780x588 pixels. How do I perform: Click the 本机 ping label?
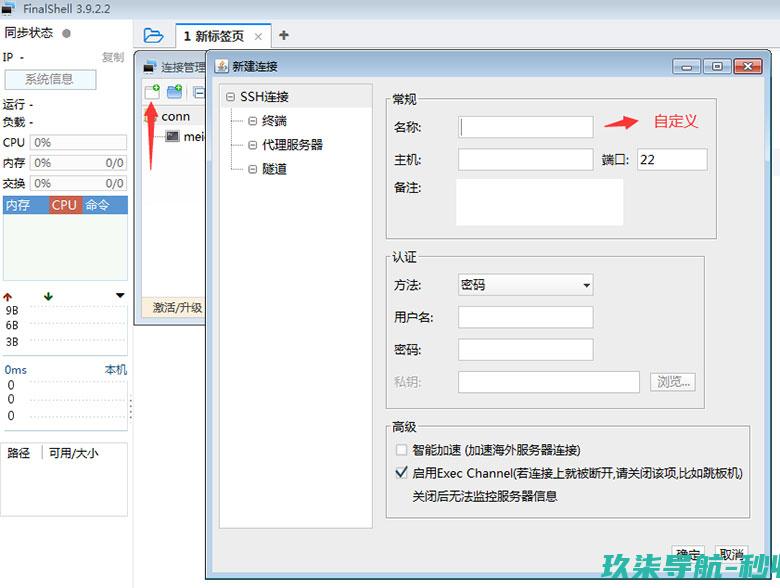[x=115, y=370]
